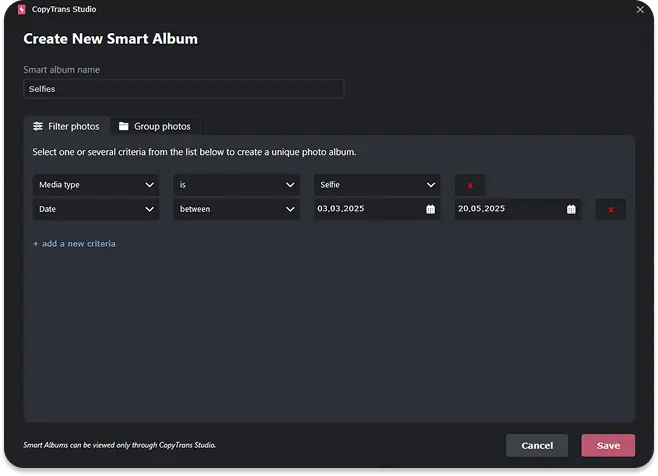Remove the Media type criteria row
This screenshot has height=476, width=658.
pos(470,185)
